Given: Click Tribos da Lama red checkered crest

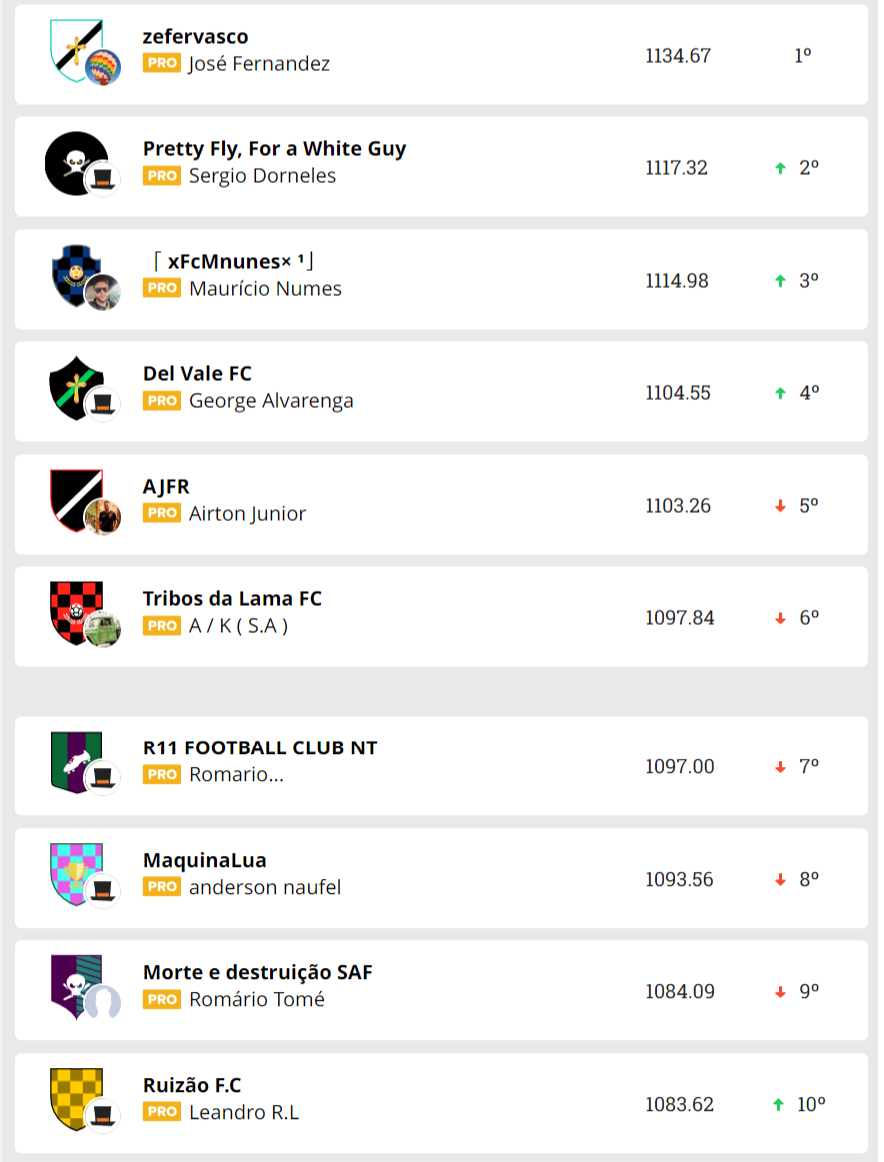Looking at the screenshot, I should [x=72, y=610].
